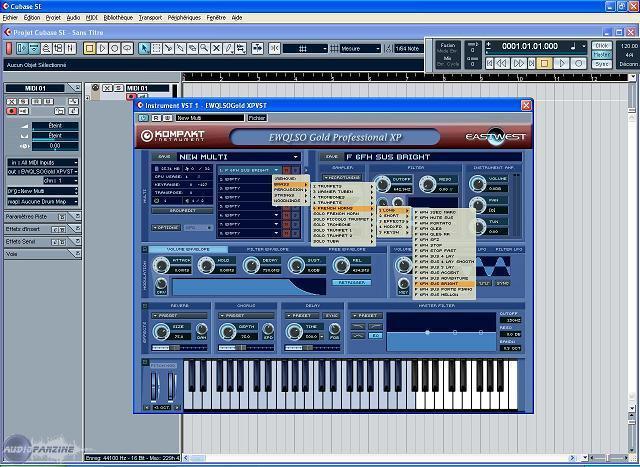Toggle Snap on/off button

pos(275,49)
